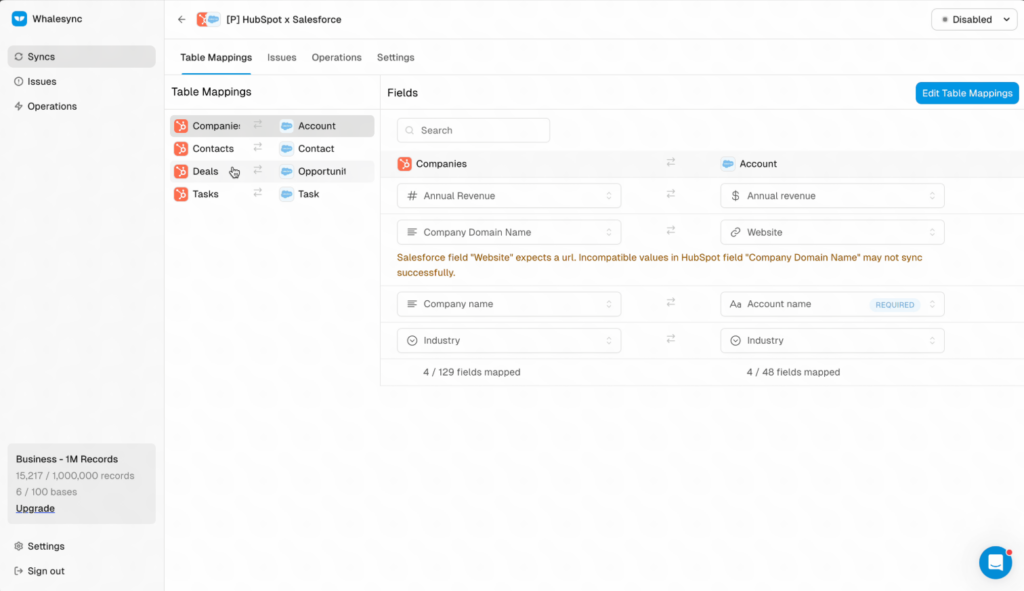Click the search magnifier icon
Viewport: 1024px width, 591px height.
click(x=409, y=131)
